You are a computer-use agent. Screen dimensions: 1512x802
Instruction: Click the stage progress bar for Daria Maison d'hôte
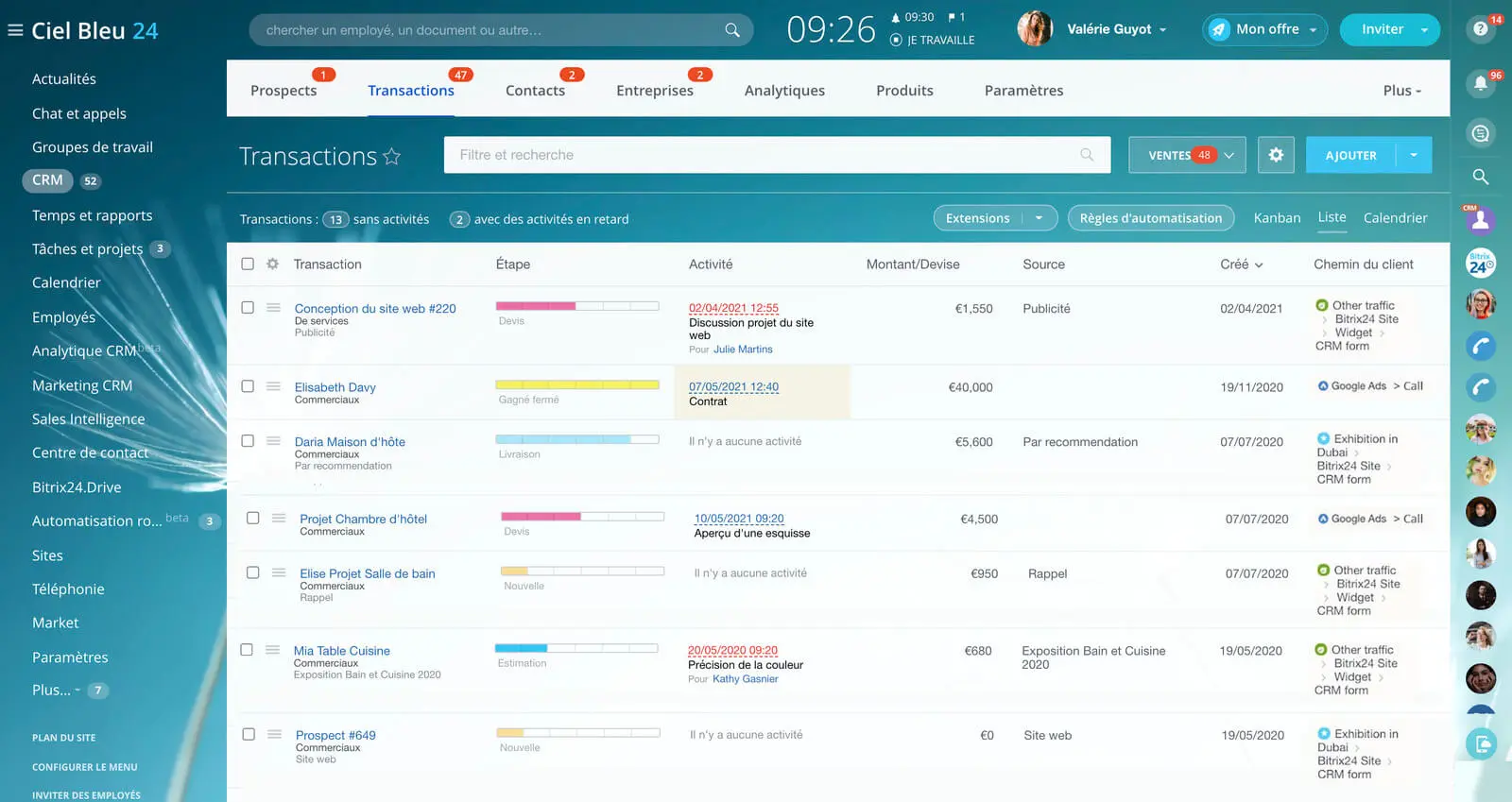576,439
